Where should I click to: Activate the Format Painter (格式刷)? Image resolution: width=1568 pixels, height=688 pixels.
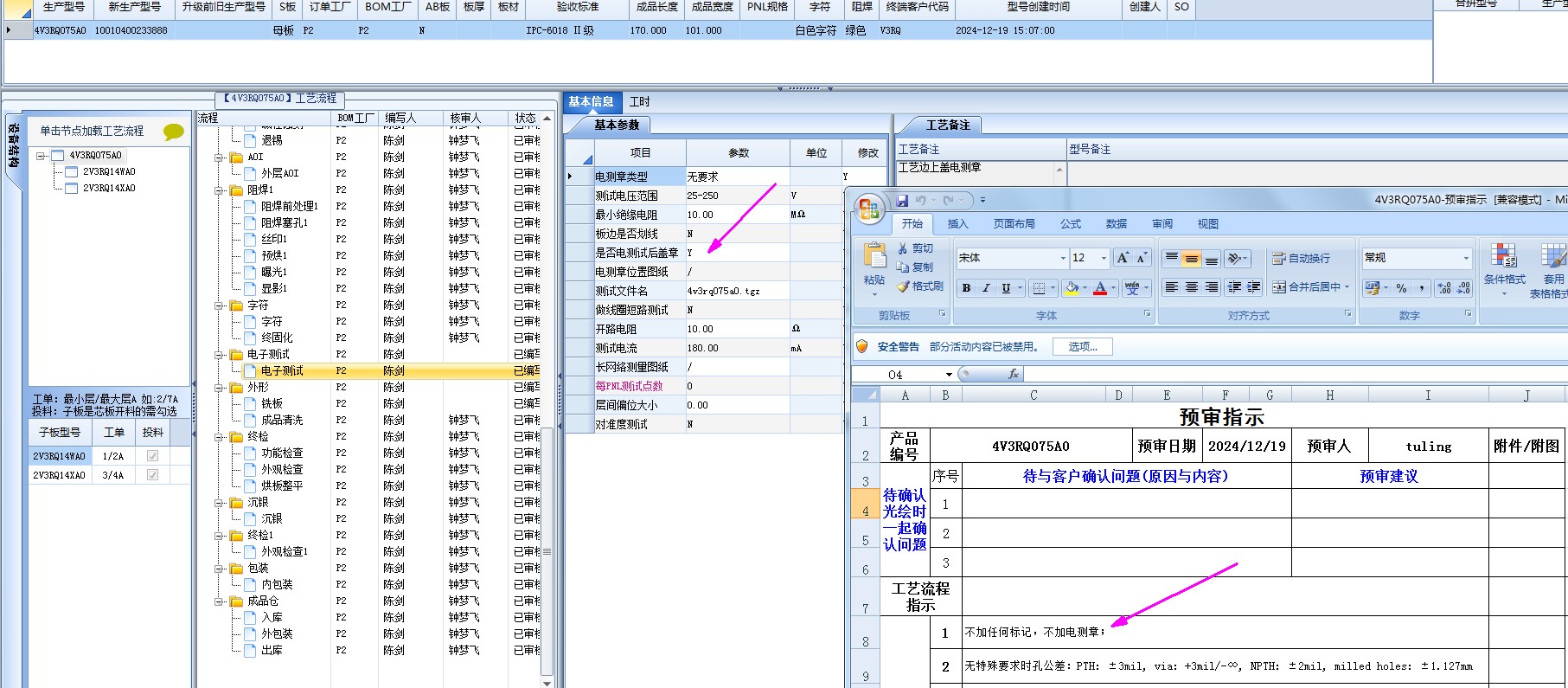click(920, 286)
